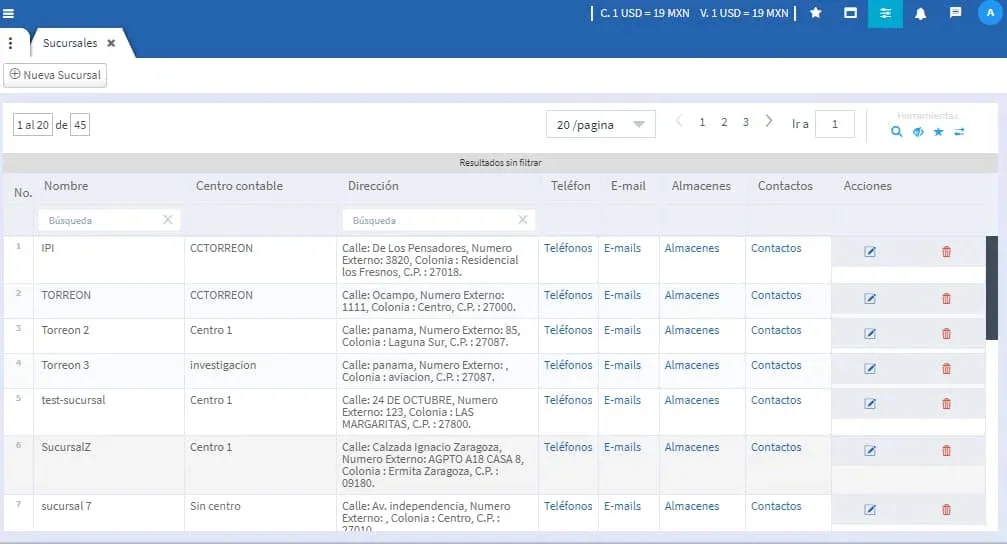This screenshot has width=1007, height=544.
Task: Click the Nueva Sucursal button
Action: point(55,75)
